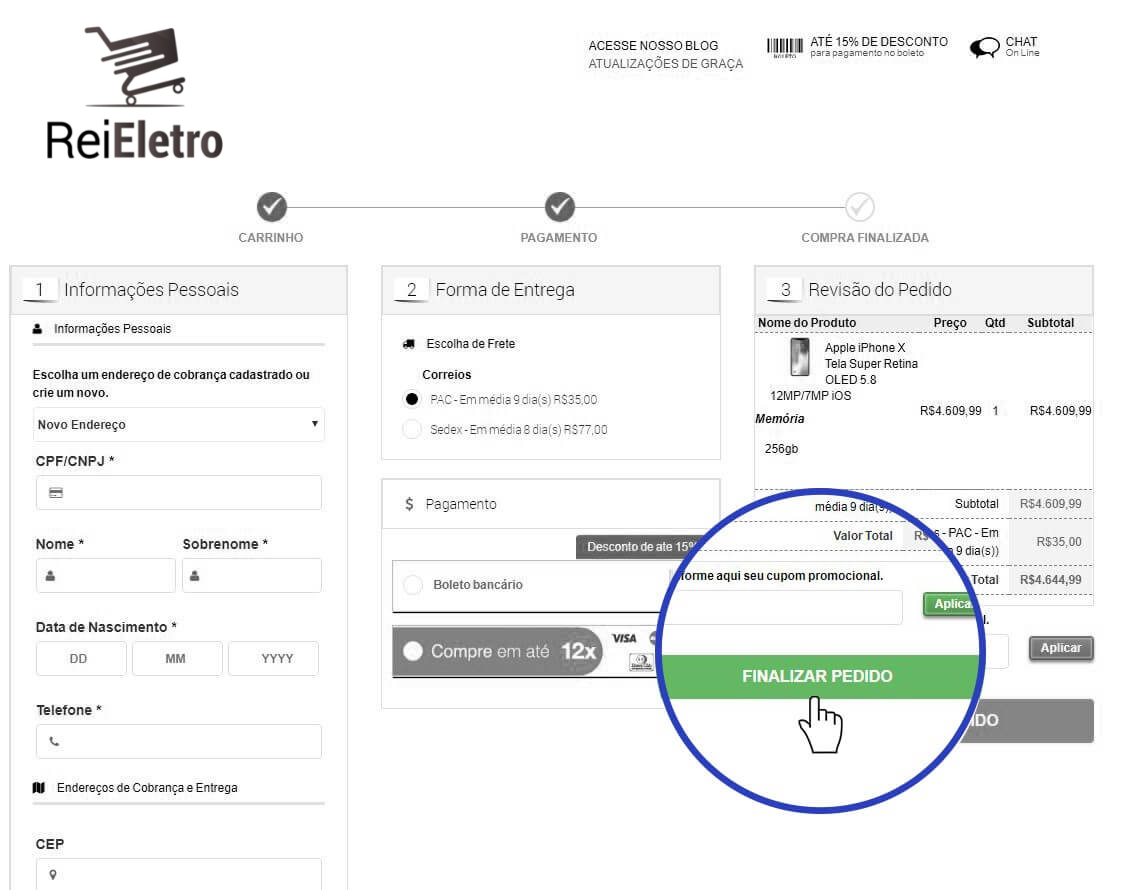Click the R$35,00 shipping cost in the order review
Image resolution: width=1121 pixels, height=890 pixels.
(x=1059, y=542)
